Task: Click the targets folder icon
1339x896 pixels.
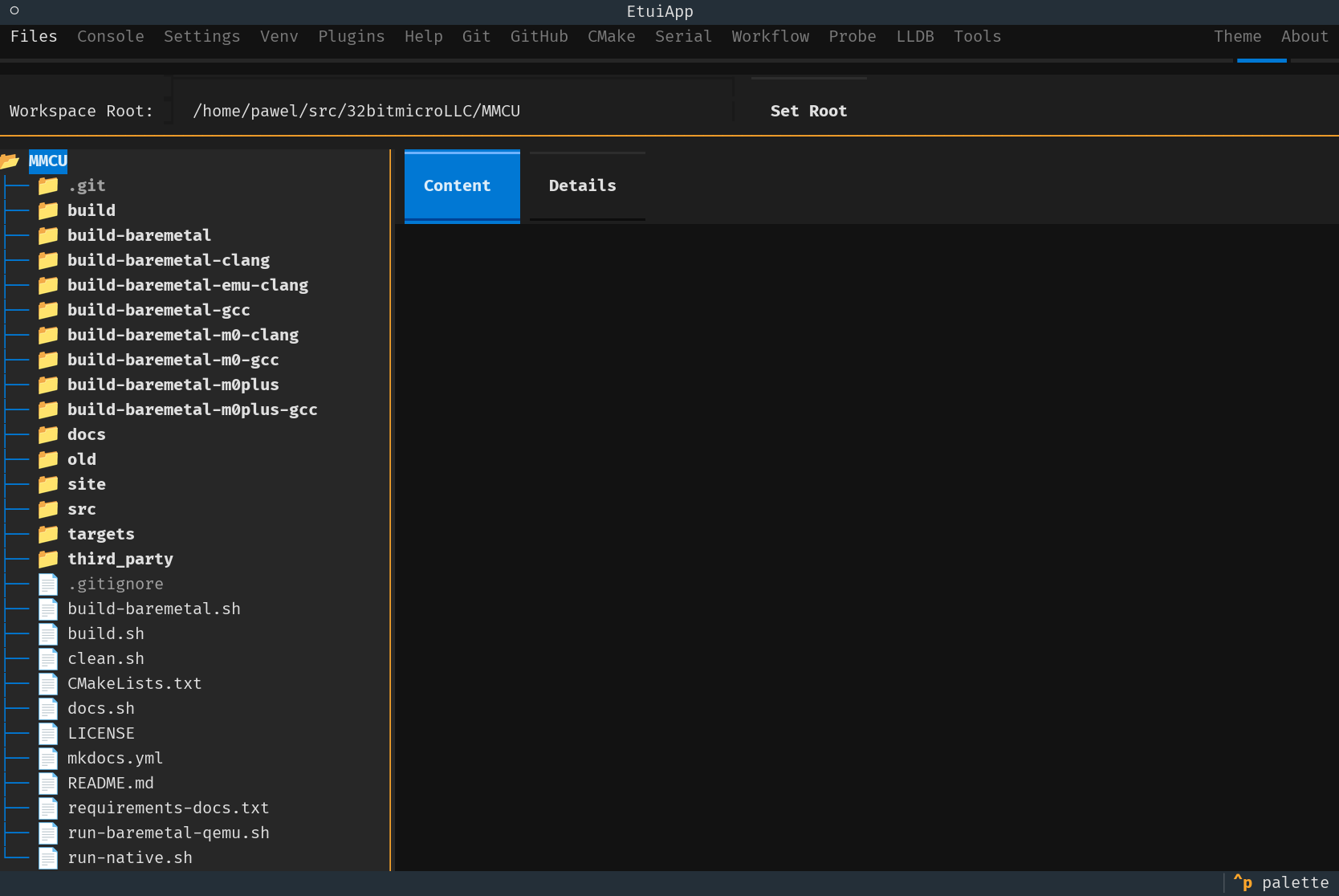Action: click(48, 534)
